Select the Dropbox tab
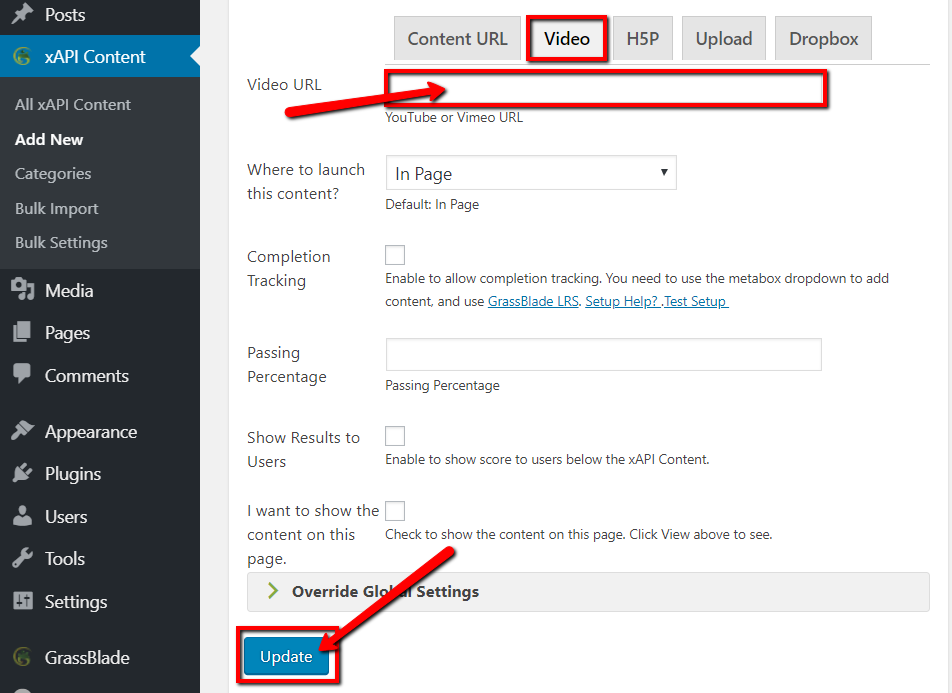The height and width of the screenshot is (693, 952). pyautogui.click(x=822, y=38)
